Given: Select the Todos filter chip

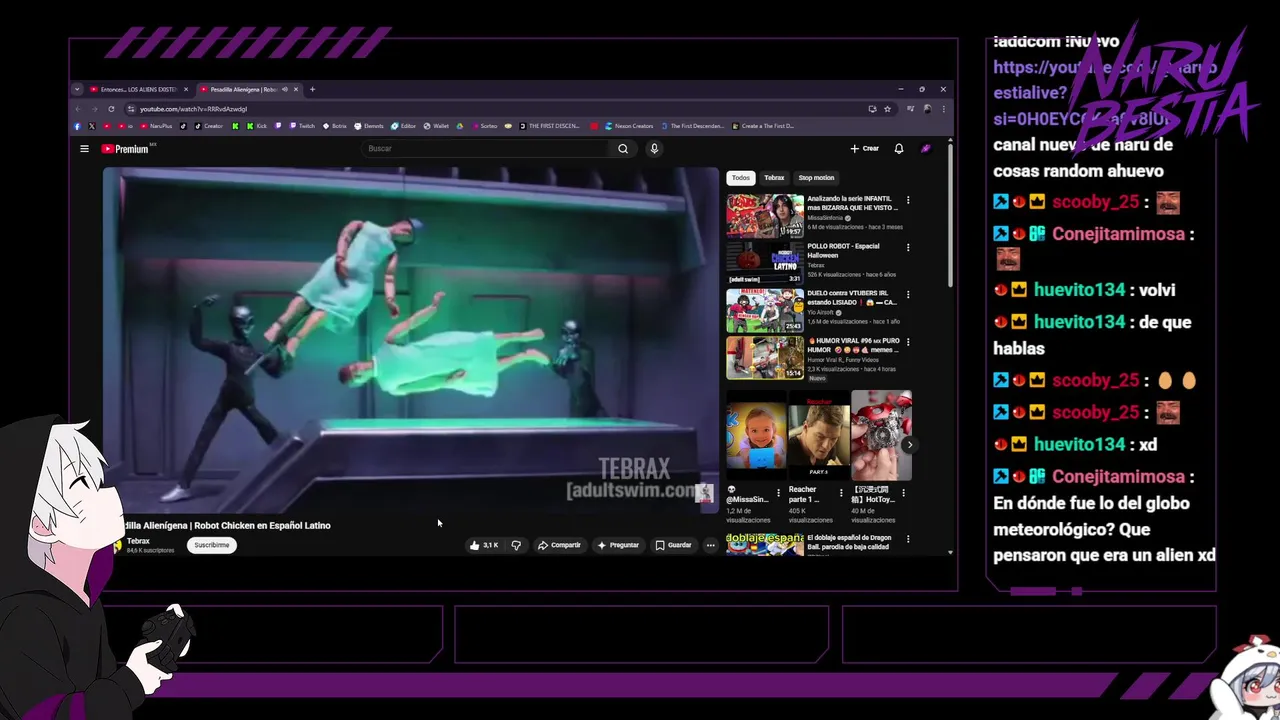Looking at the screenshot, I should tap(740, 178).
